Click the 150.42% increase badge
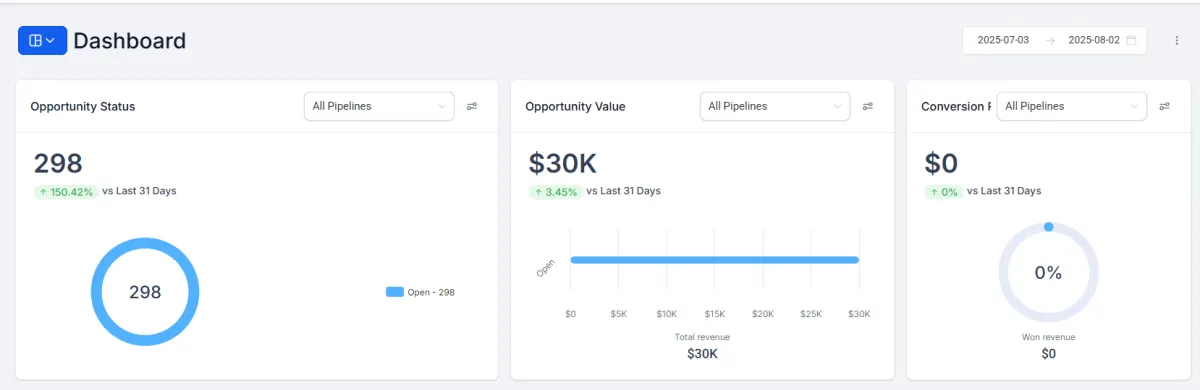1200x390 pixels. [65, 191]
